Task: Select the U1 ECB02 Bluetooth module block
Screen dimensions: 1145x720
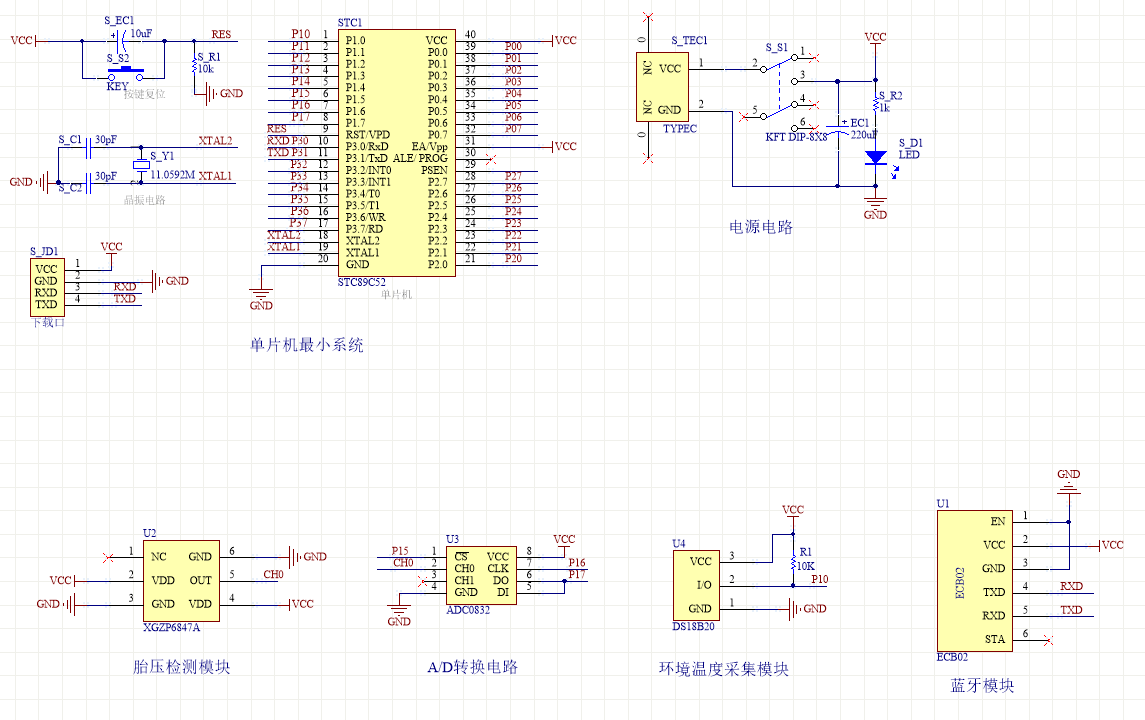Action: (975, 581)
